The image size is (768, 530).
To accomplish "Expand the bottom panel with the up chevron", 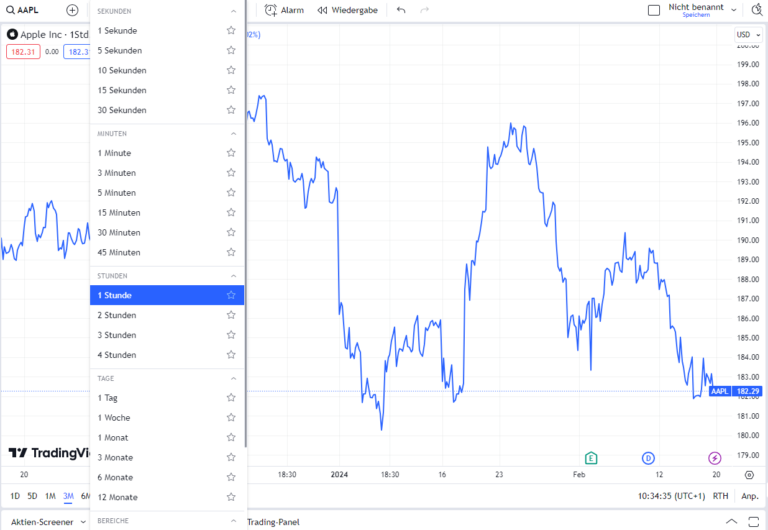I will (x=731, y=522).
